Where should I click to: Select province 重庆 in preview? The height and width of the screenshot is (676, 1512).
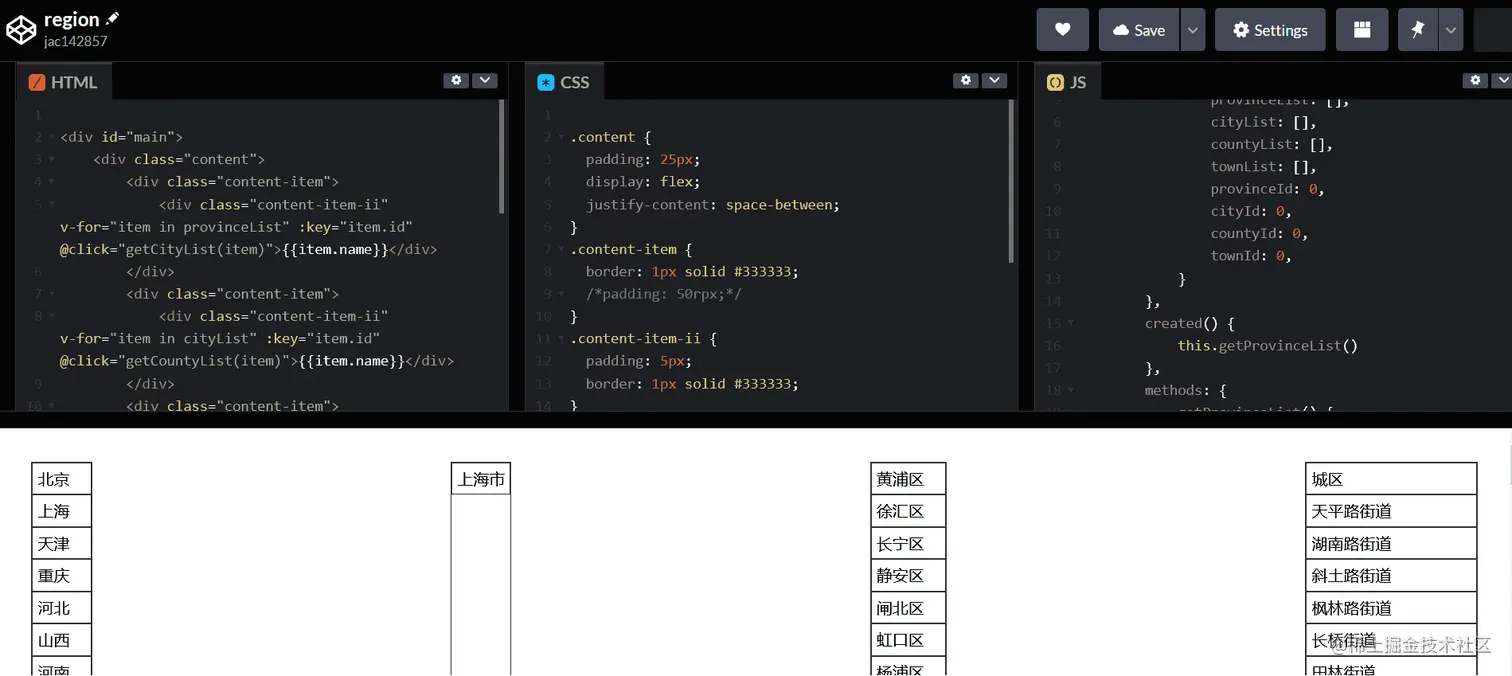pyautogui.click(x=61, y=575)
